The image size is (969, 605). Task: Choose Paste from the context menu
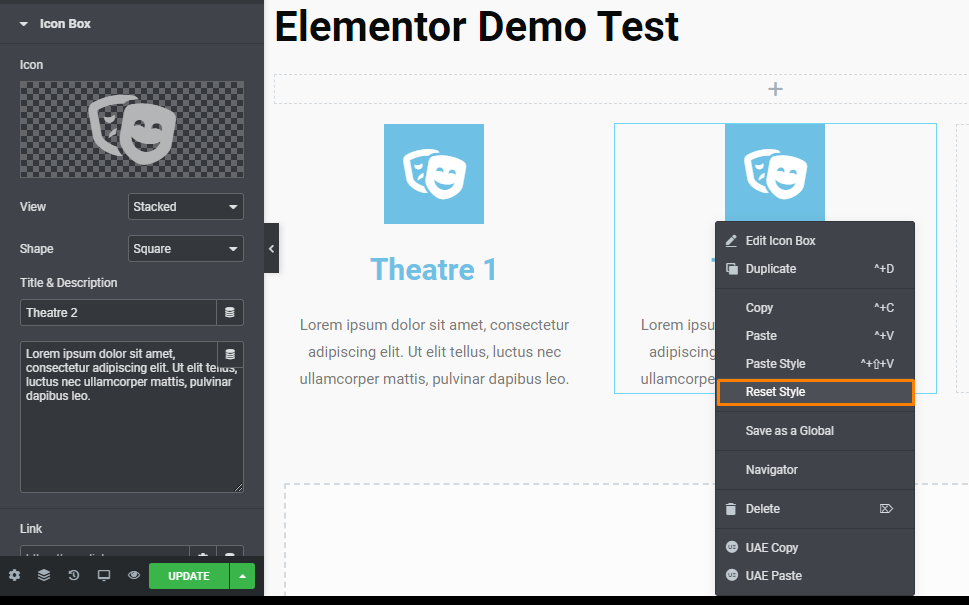click(815, 336)
